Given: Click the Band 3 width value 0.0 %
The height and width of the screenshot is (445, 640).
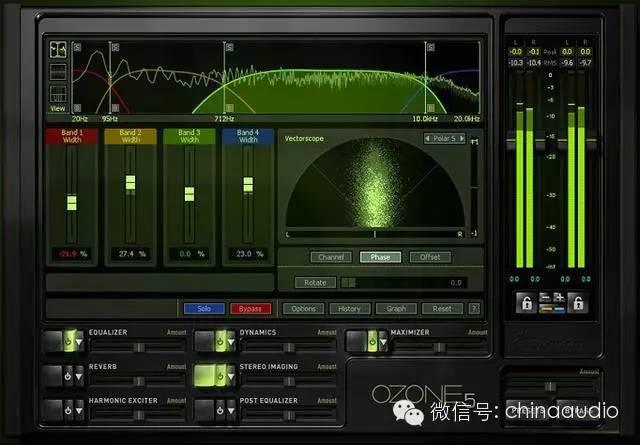Looking at the screenshot, I should point(191,254).
